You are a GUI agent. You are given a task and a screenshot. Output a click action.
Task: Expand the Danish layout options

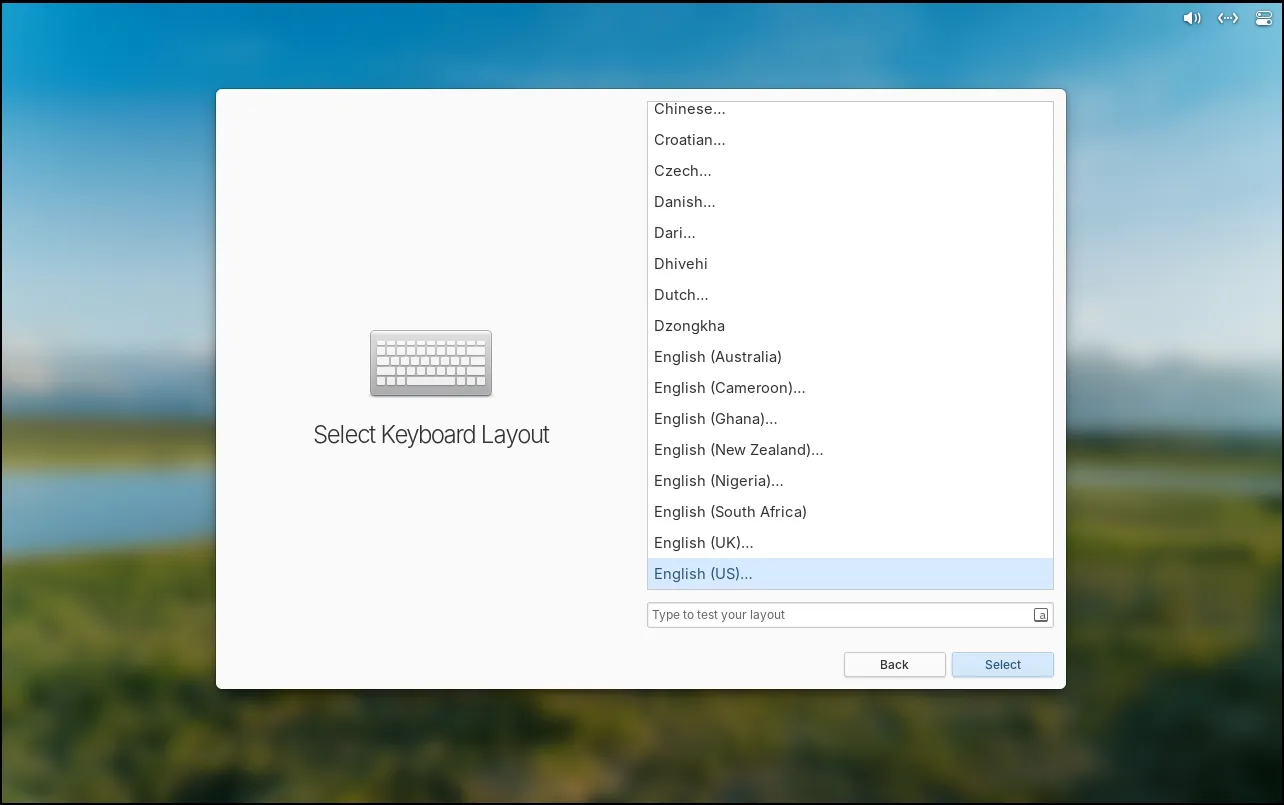(685, 202)
